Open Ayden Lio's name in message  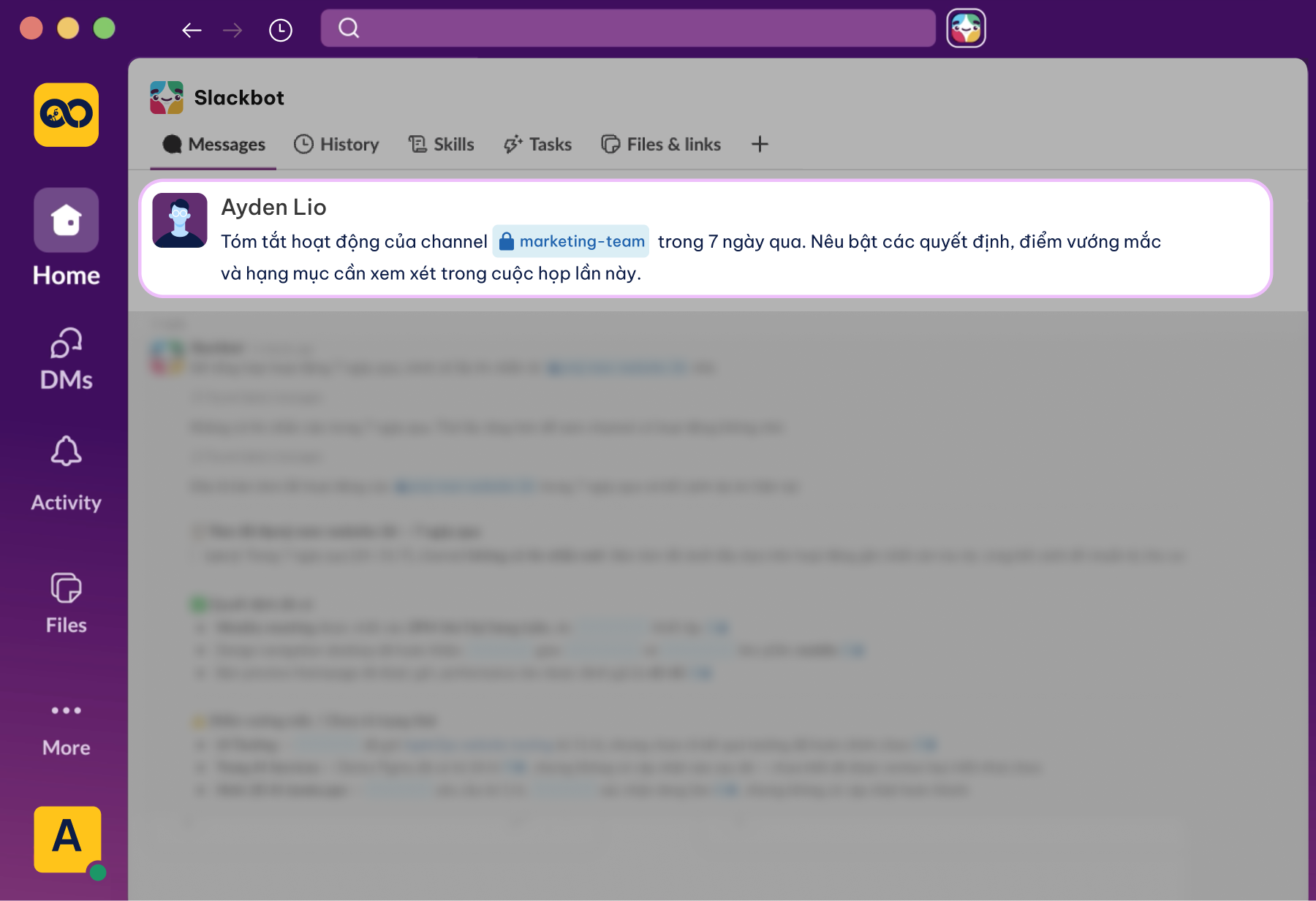pos(273,208)
